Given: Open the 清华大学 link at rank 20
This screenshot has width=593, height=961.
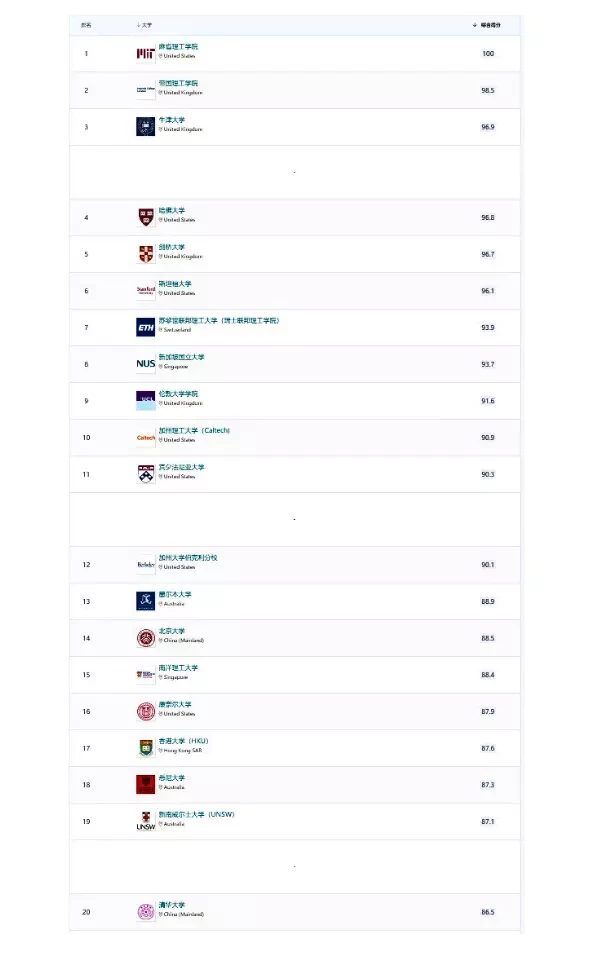Looking at the screenshot, I should pos(172,905).
